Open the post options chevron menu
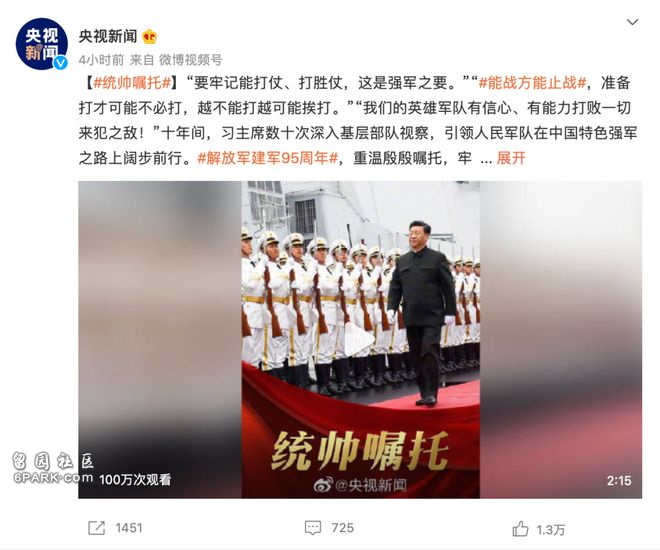 point(632,22)
